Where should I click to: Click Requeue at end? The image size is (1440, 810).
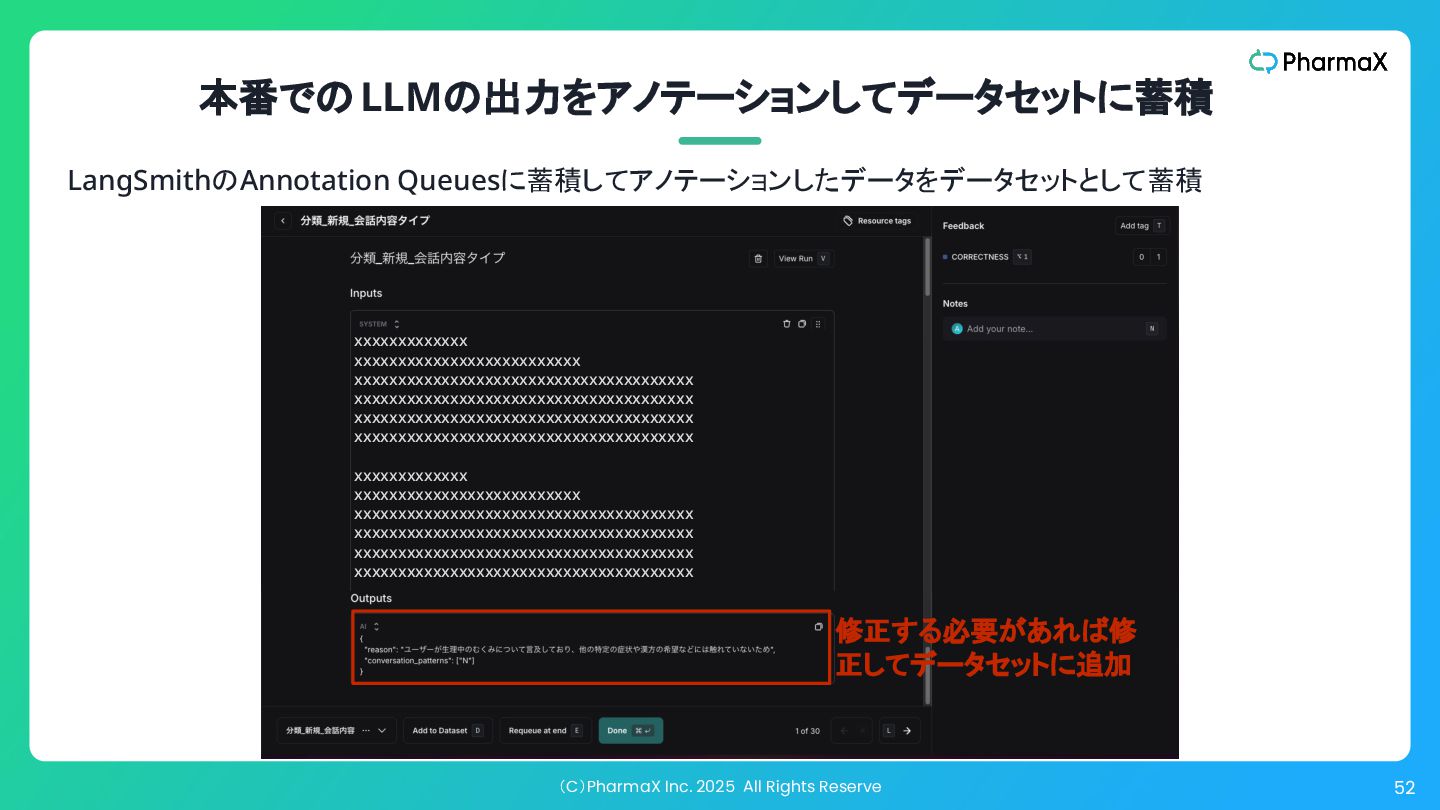coord(545,731)
